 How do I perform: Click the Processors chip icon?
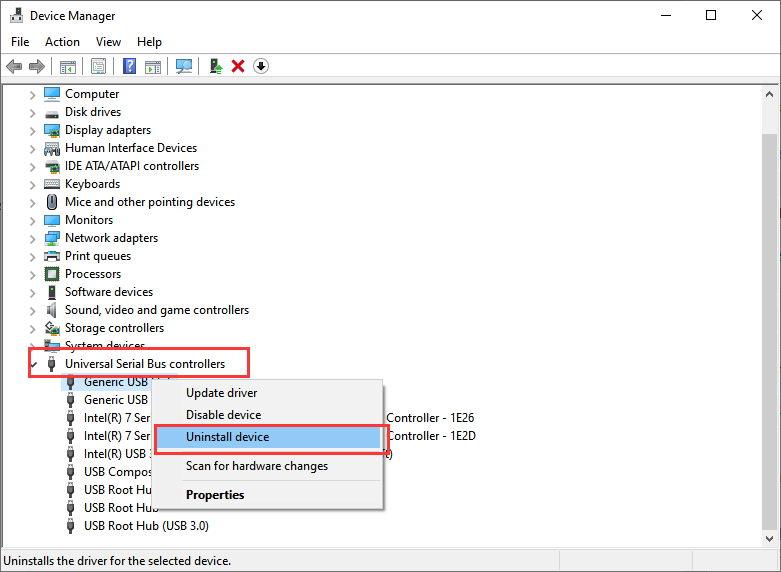52,274
